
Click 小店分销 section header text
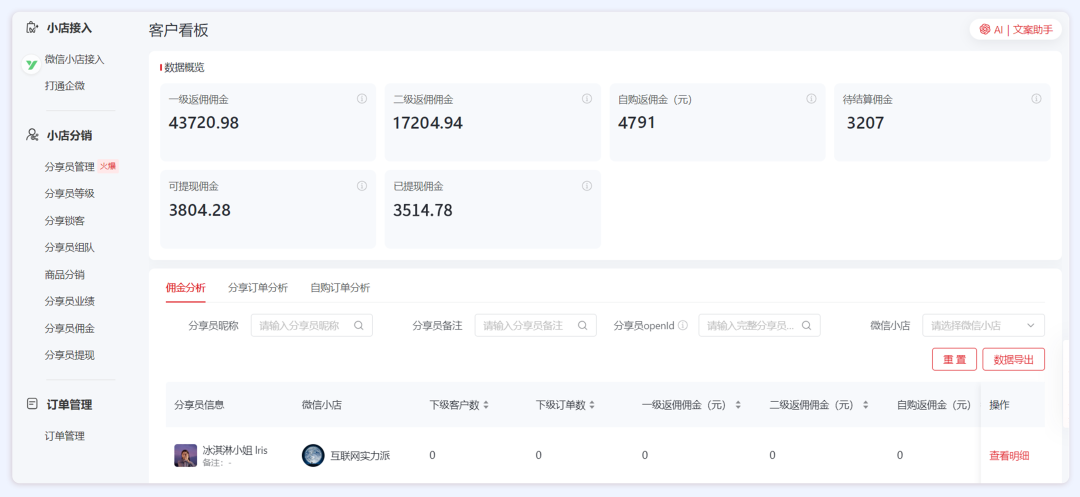click(x=70, y=135)
